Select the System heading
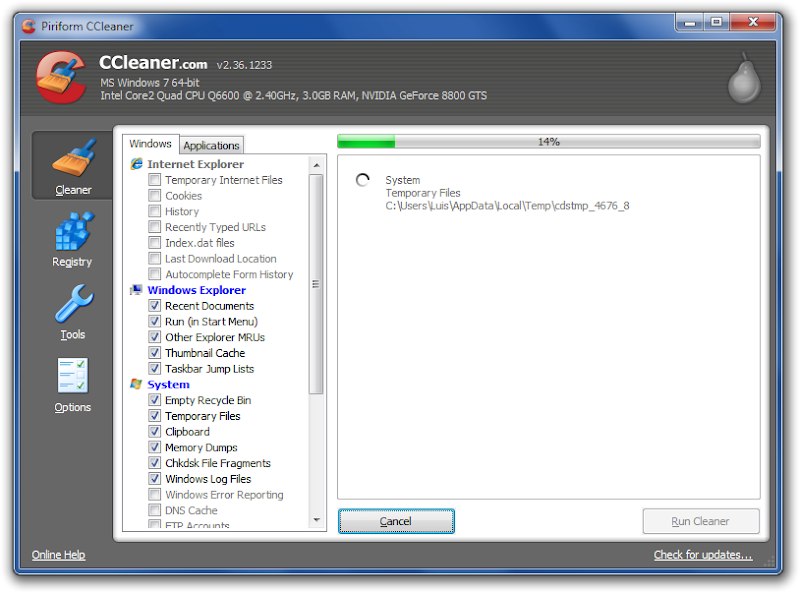 point(168,385)
